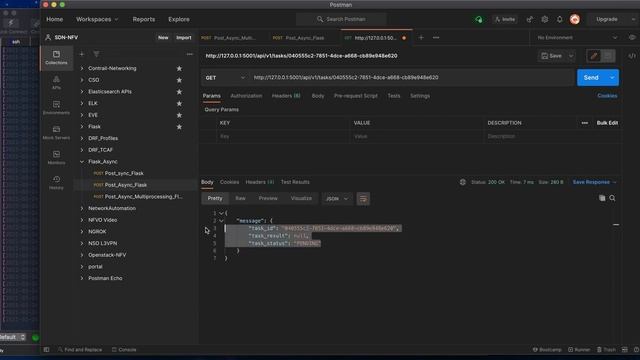Switch to the request Headers tab
The image size is (640, 360).
[286, 96]
